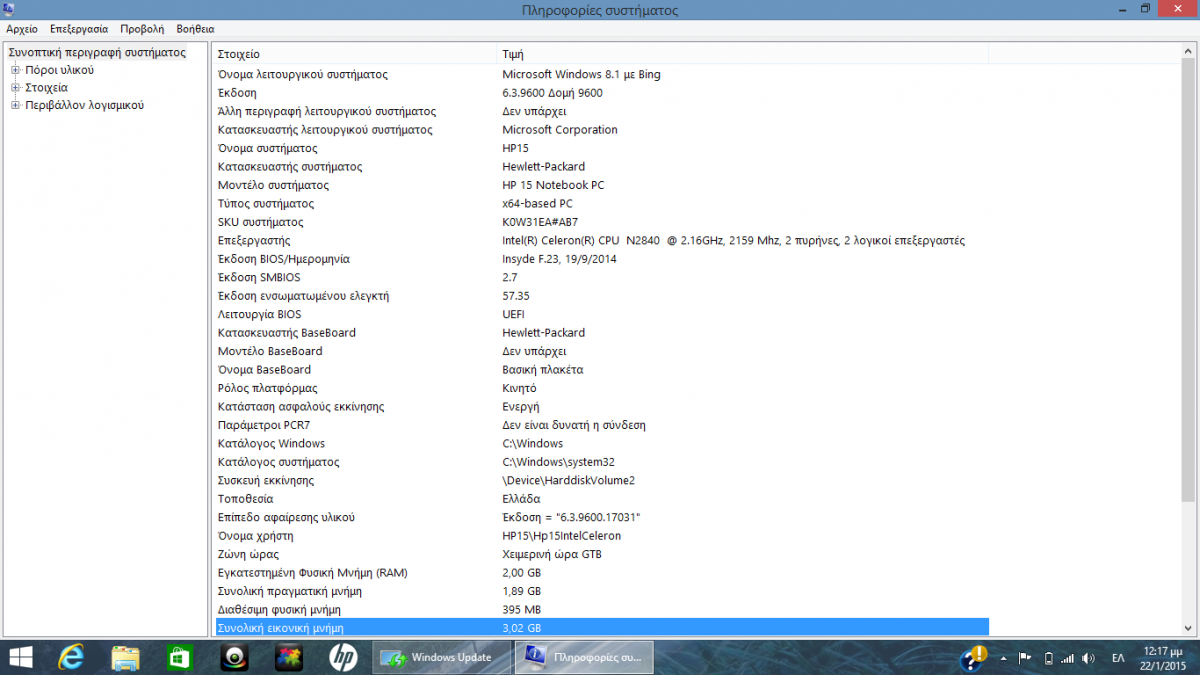Select the Παράμετροι PCR7 row
This screenshot has width=1200, height=675.
pos(602,425)
